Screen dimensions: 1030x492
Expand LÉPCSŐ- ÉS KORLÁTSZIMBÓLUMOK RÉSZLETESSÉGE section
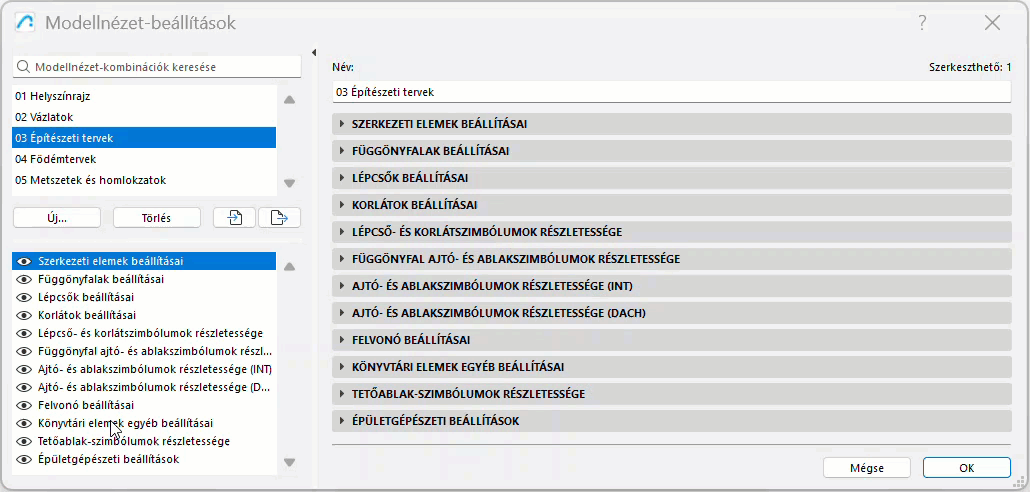click(x=671, y=232)
